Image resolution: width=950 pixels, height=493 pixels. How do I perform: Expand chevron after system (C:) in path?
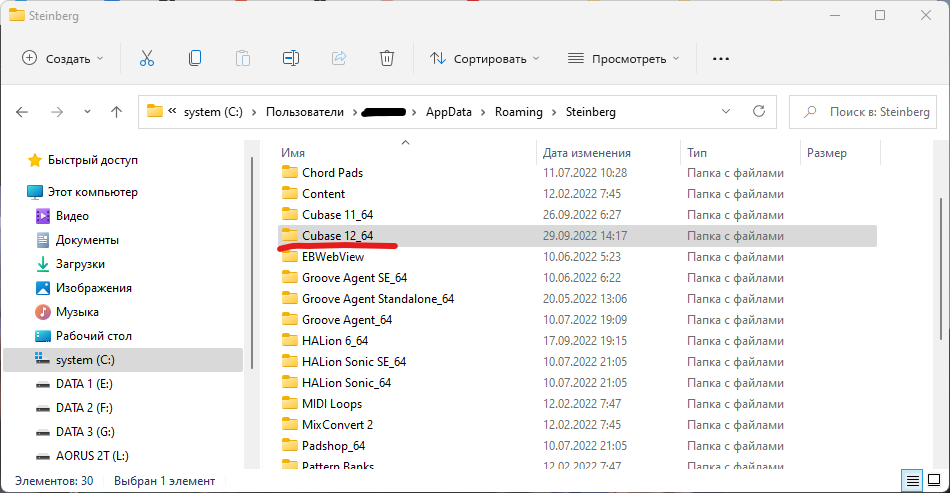(x=254, y=112)
